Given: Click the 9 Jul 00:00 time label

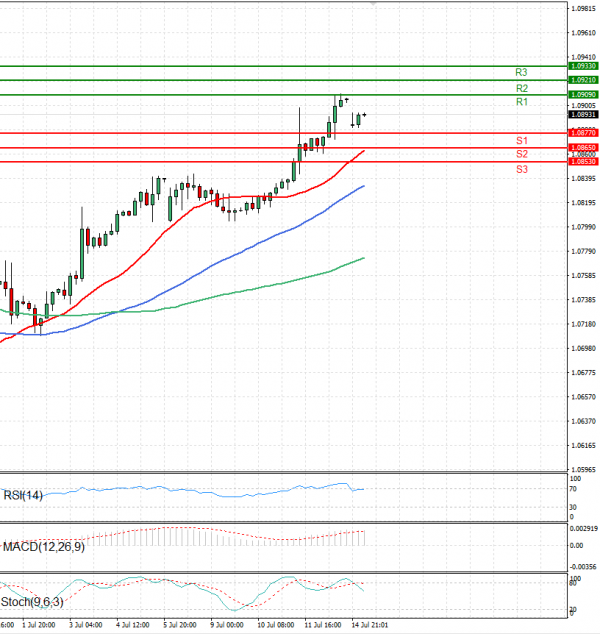Looking at the screenshot, I should point(227,625).
